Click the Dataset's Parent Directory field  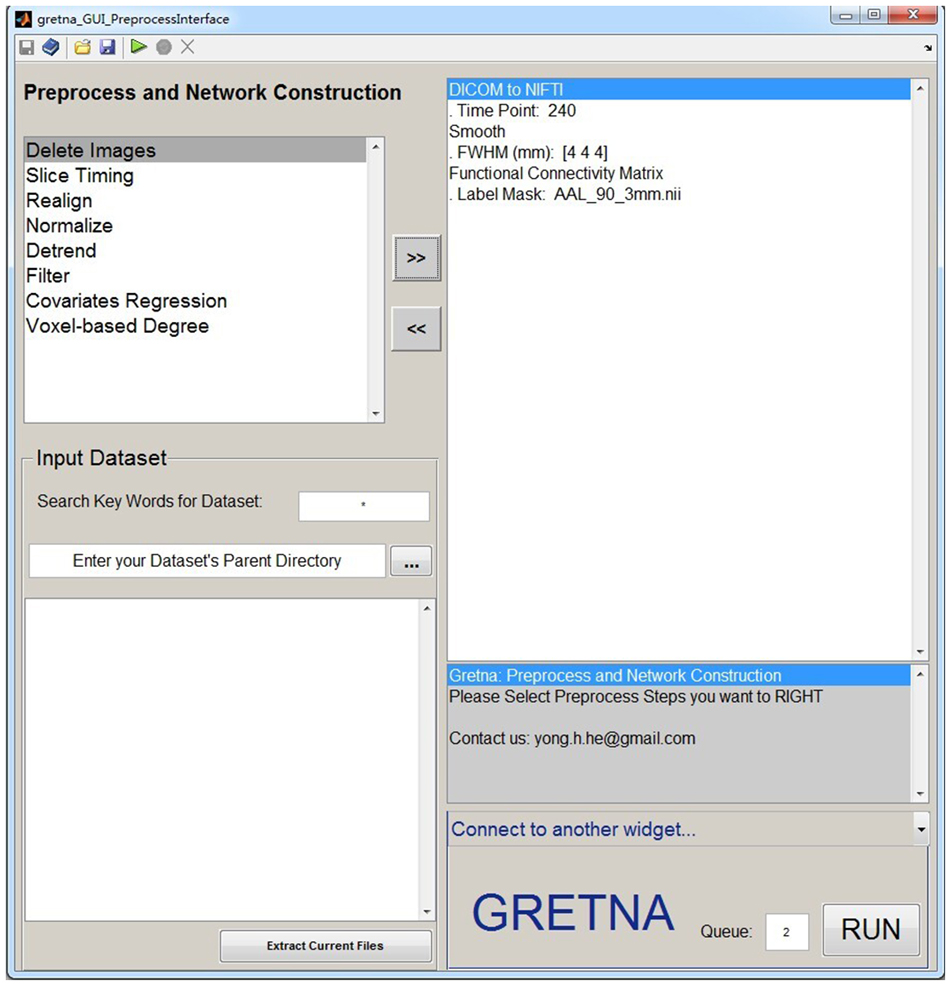(207, 561)
